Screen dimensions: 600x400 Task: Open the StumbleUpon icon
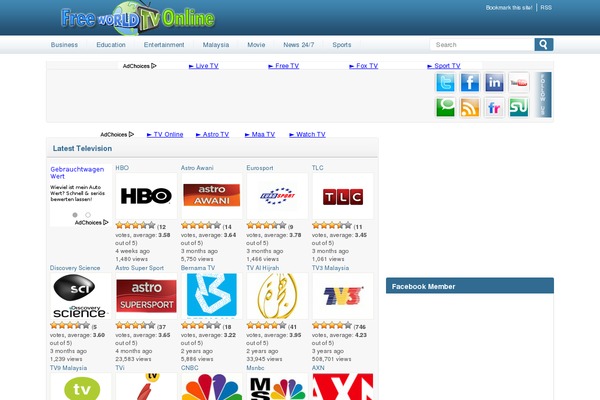click(x=519, y=107)
